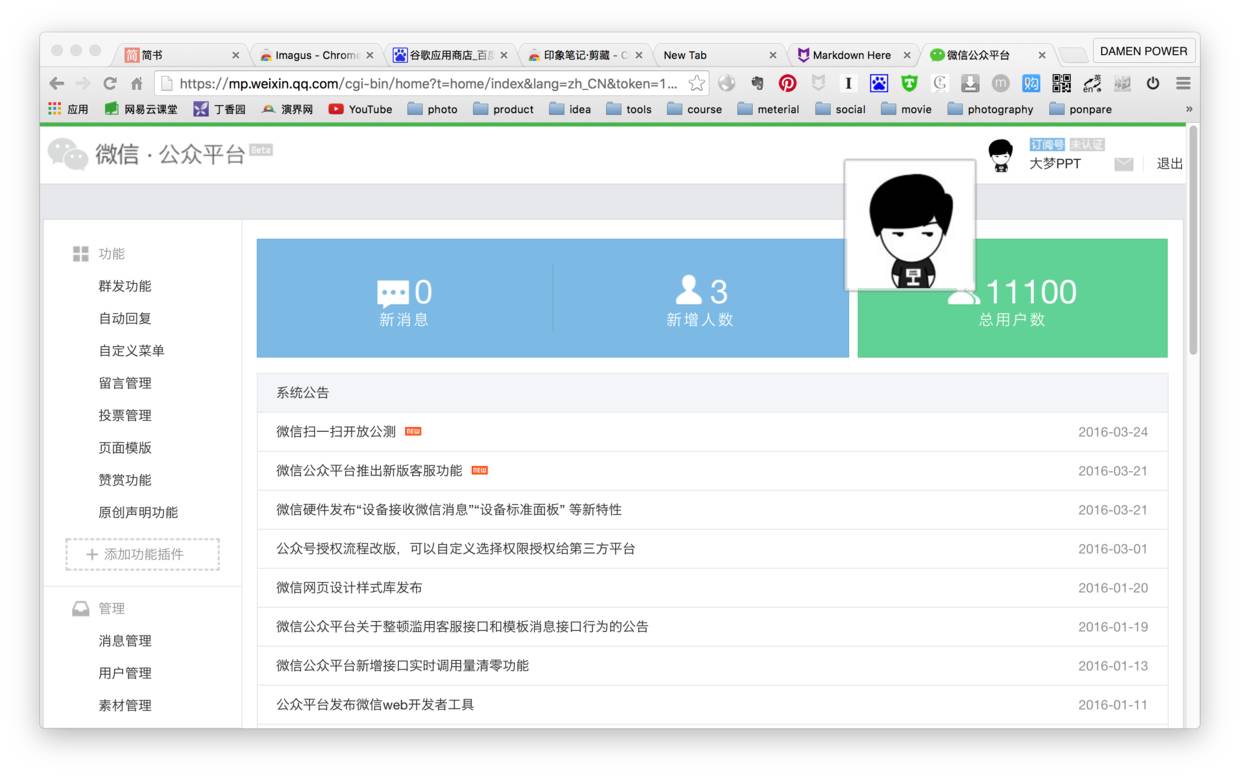Open the blue shopping 购 extension
This screenshot has width=1240, height=776.
click(x=1031, y=84)
